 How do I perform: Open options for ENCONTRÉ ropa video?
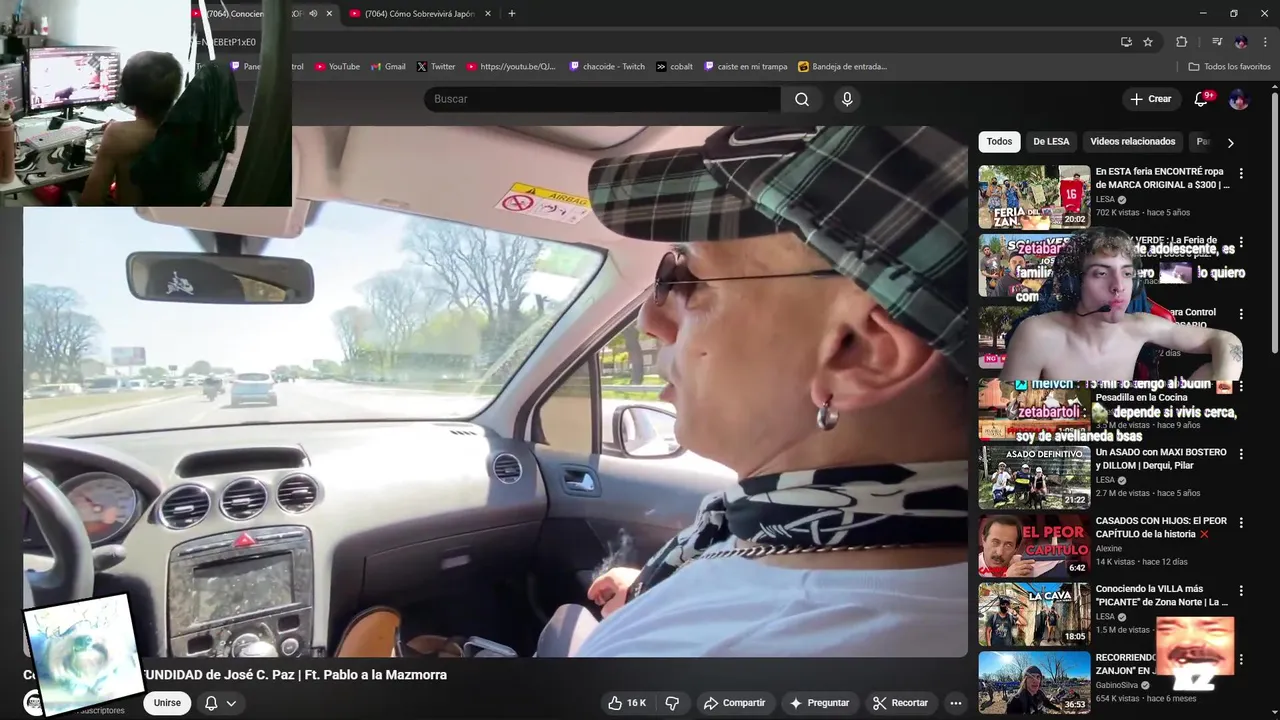[x=1241, y=173]
